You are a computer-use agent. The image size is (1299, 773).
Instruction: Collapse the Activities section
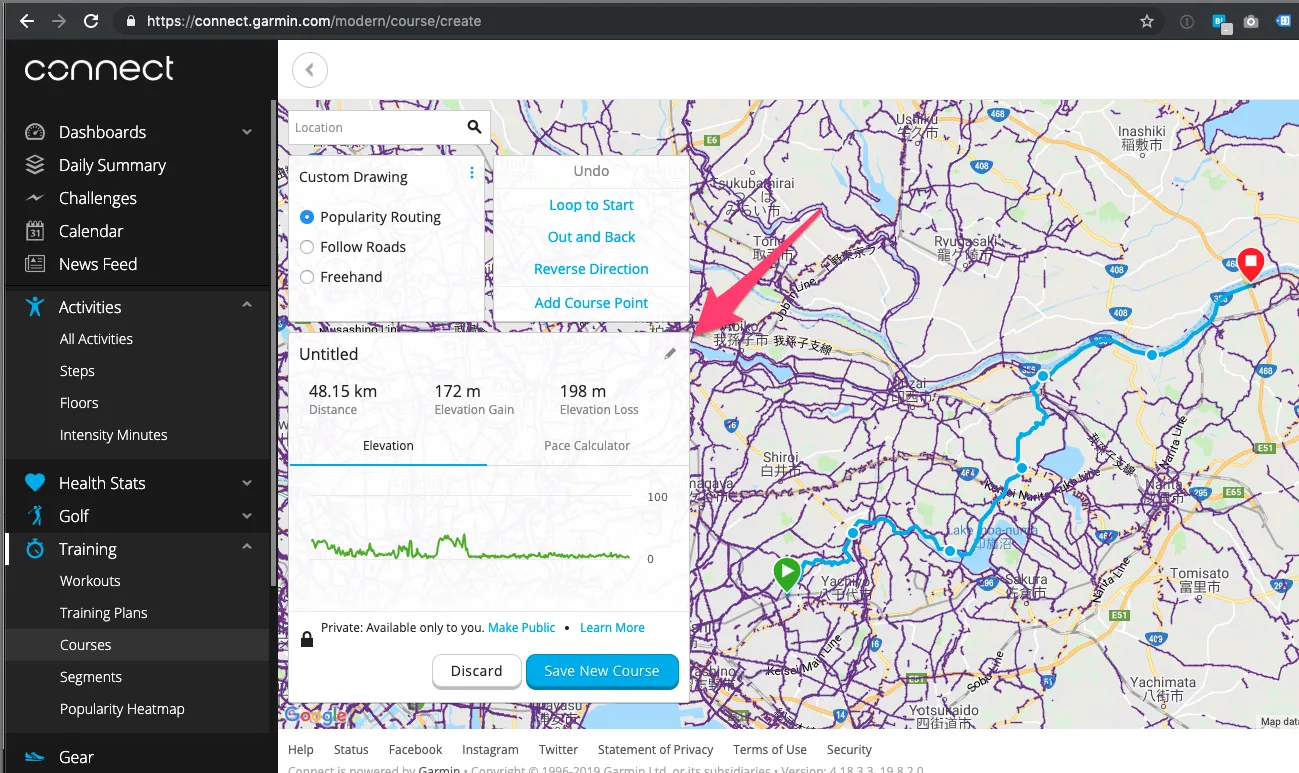246,306
